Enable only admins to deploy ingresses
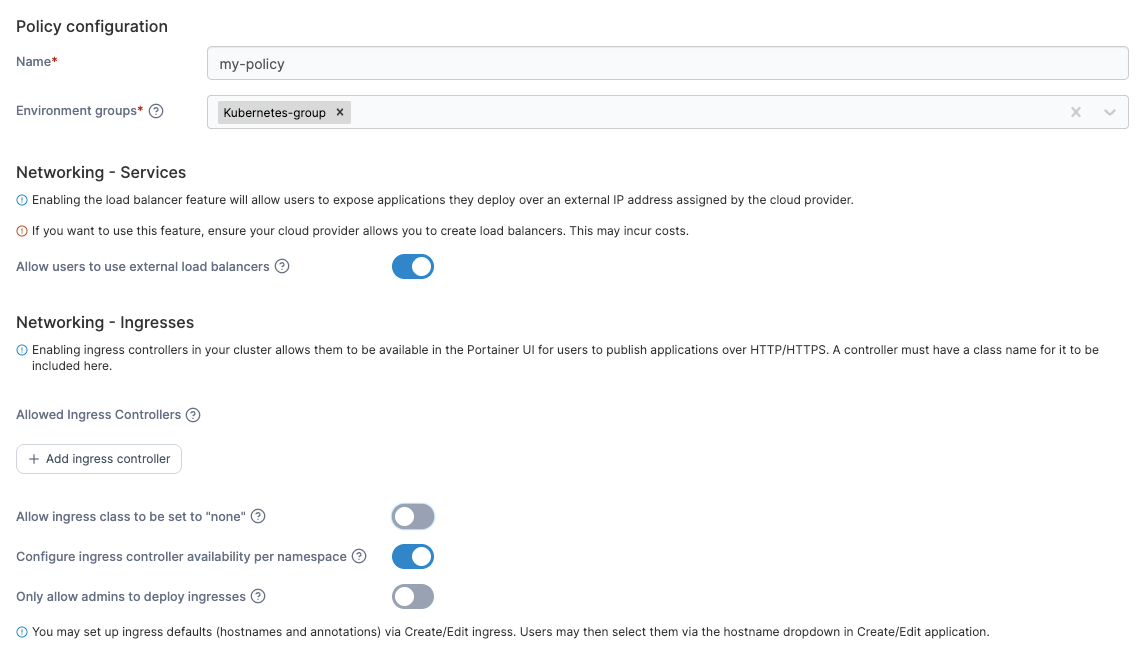1146x648 pixels. click(x=413, y=597)
